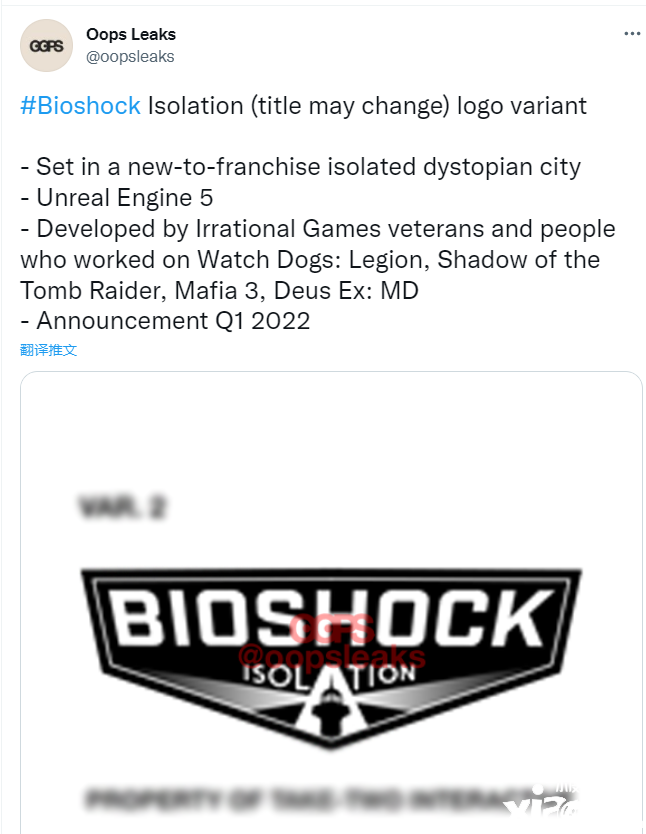Screen dimensions: 646x834
Task: Click the ISOLATION subtitle in the logo
Action: click(x=330, y=676)
